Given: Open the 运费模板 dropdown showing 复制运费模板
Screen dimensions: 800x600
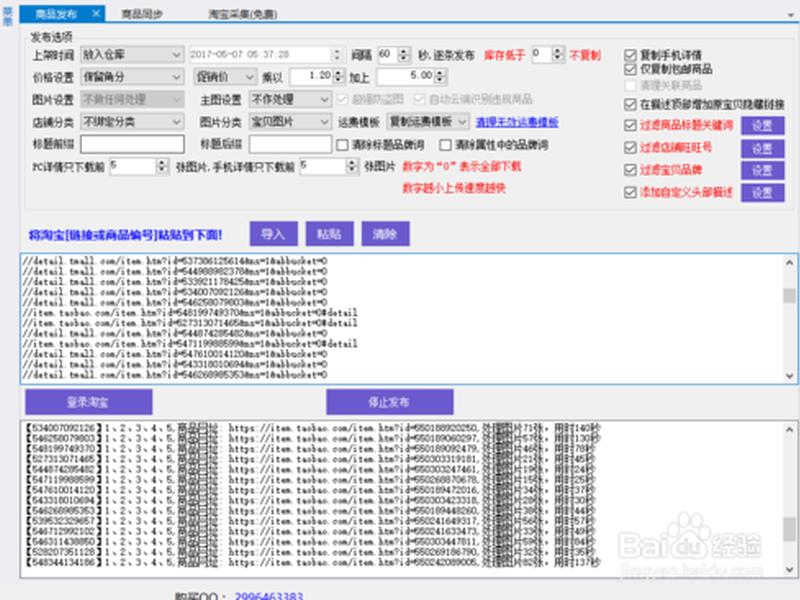Looking at the screenshot, I should (428, 122).
